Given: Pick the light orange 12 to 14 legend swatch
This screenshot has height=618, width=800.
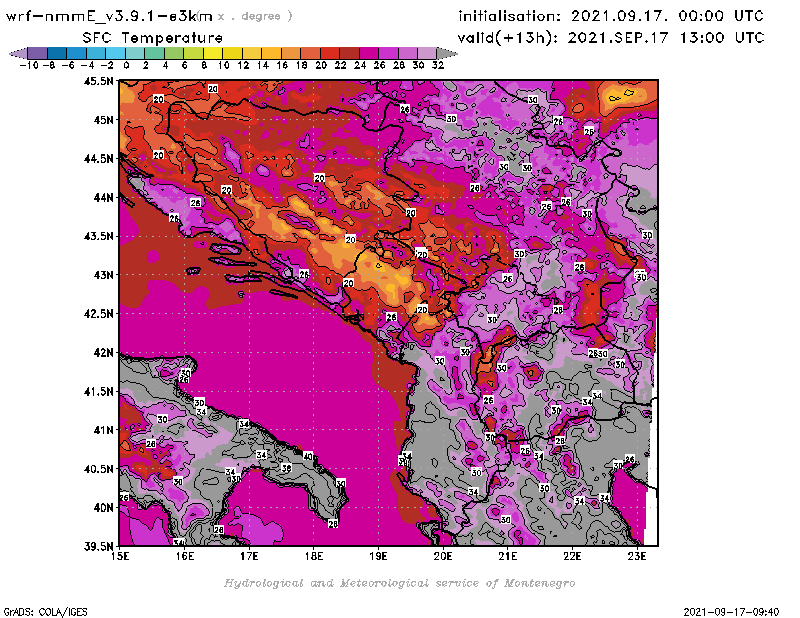Looking at the screenshot, I should pos(252,53).
